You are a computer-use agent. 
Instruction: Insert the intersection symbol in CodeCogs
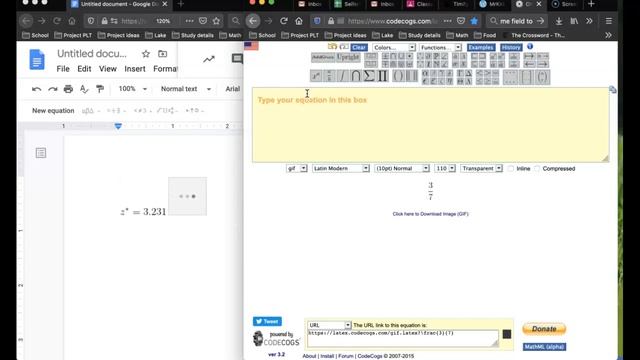(x=356, y=76)
